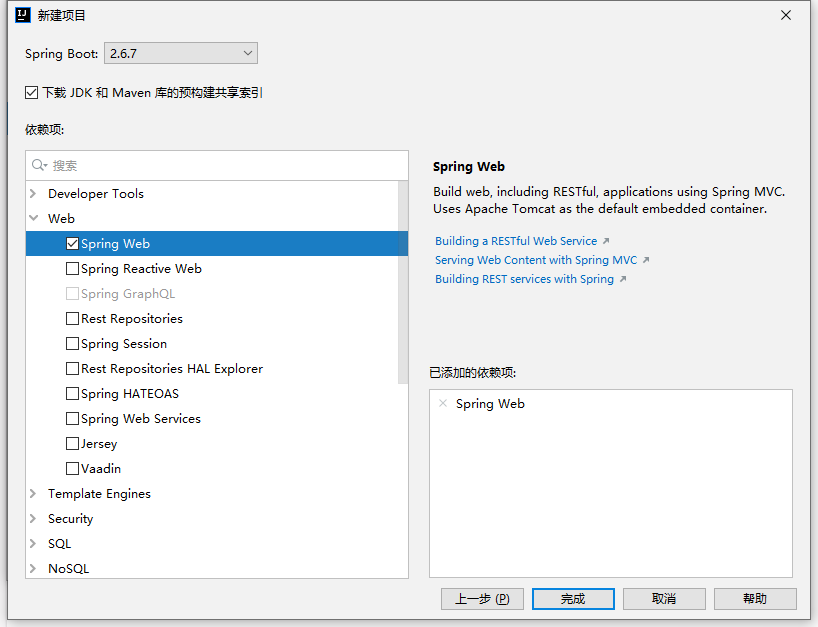Enable the Rest Repositories dependency checkbox

72,319
